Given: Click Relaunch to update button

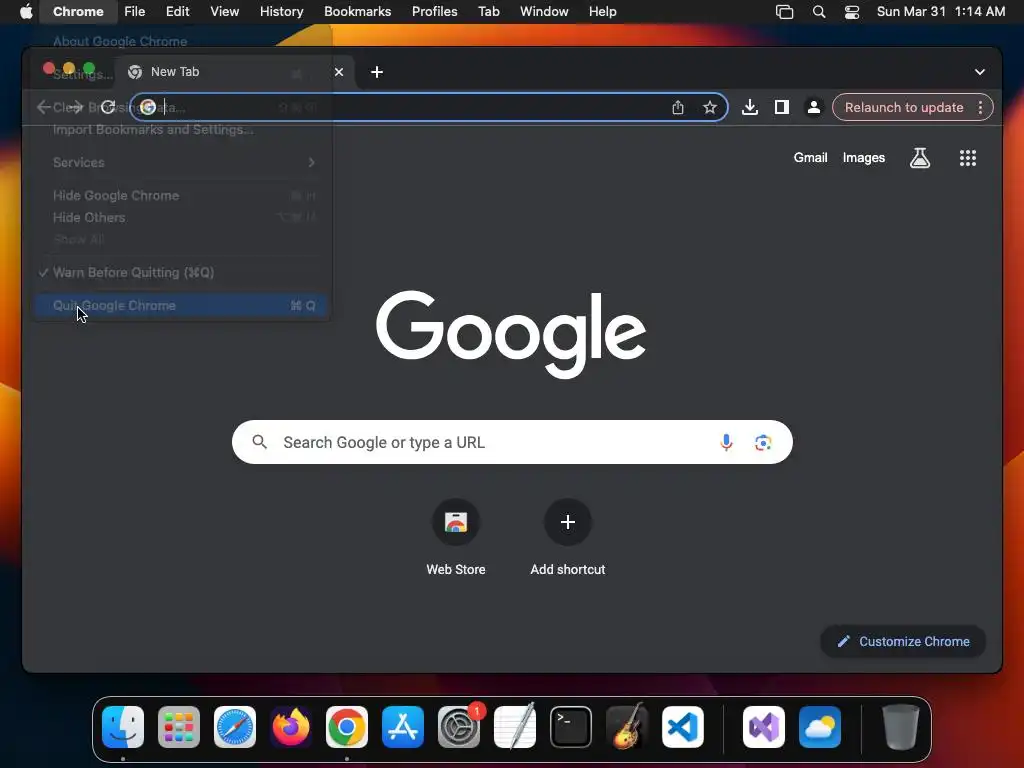Looking at the screenshot, I should [904, 107].
